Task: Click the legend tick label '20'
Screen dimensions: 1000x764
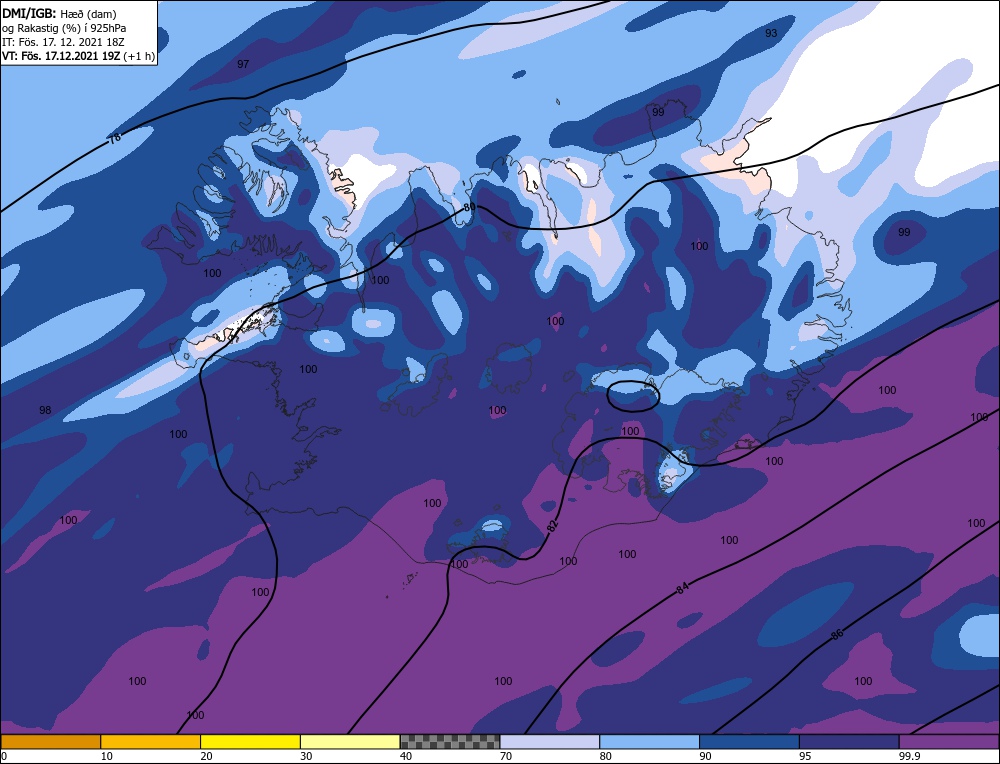Action: click(x=206, y=756)
